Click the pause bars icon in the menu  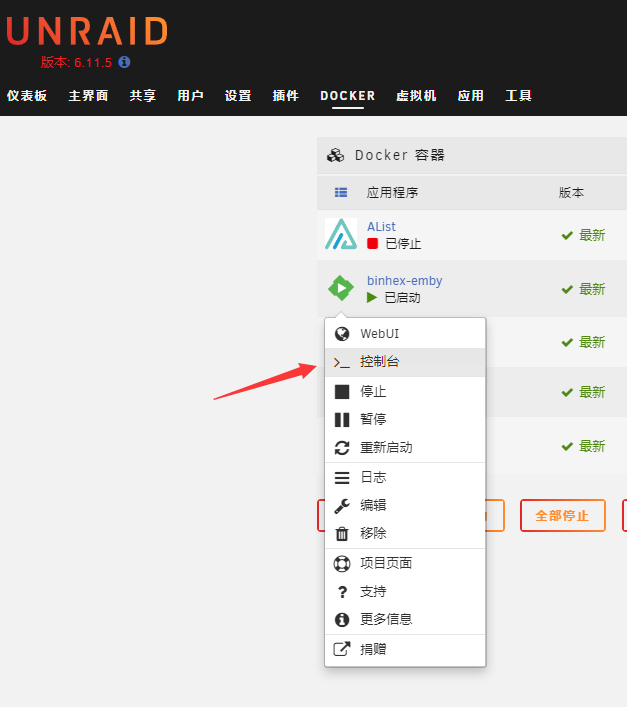coord(342,419)
